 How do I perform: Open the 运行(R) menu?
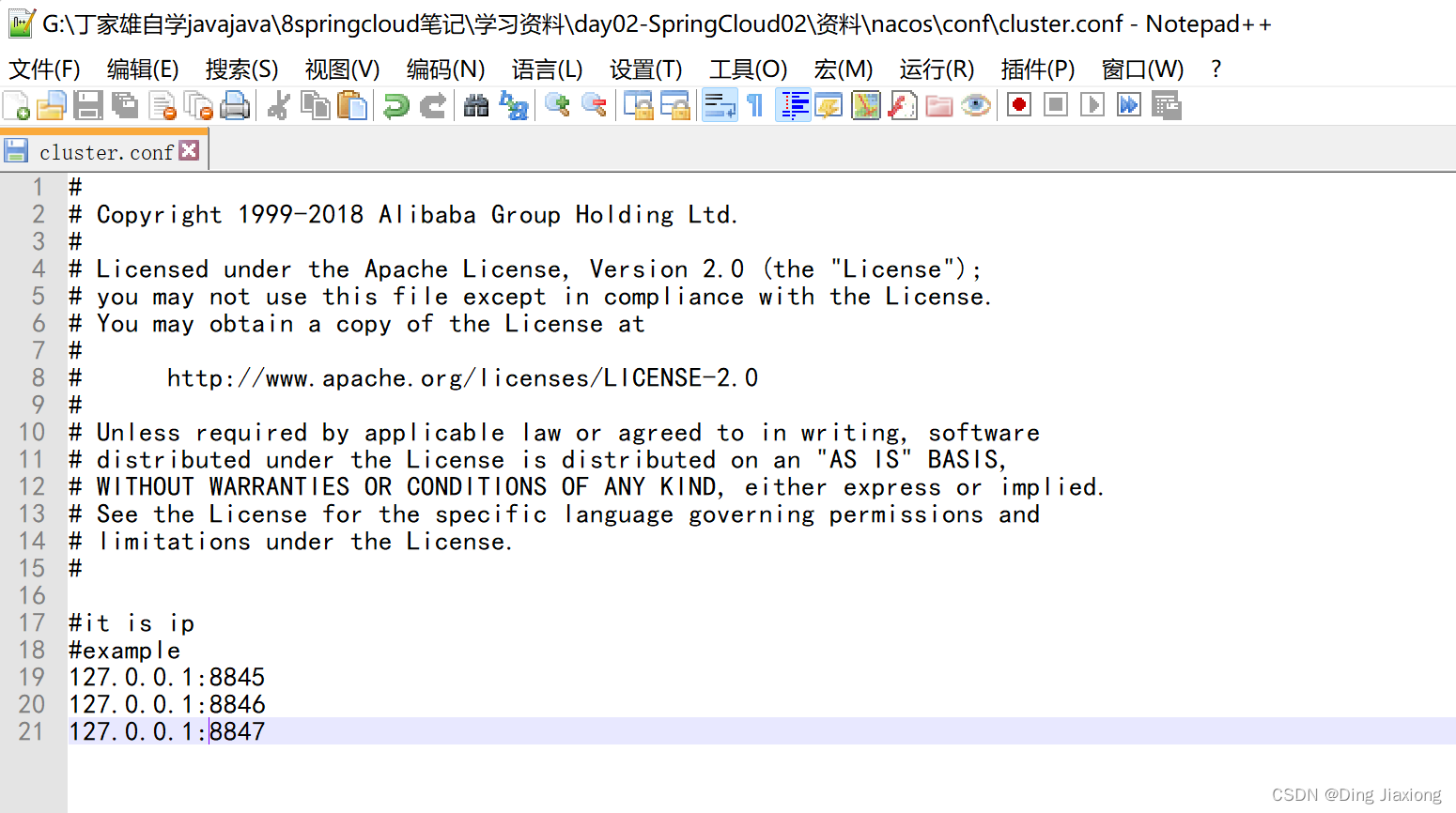937,69
